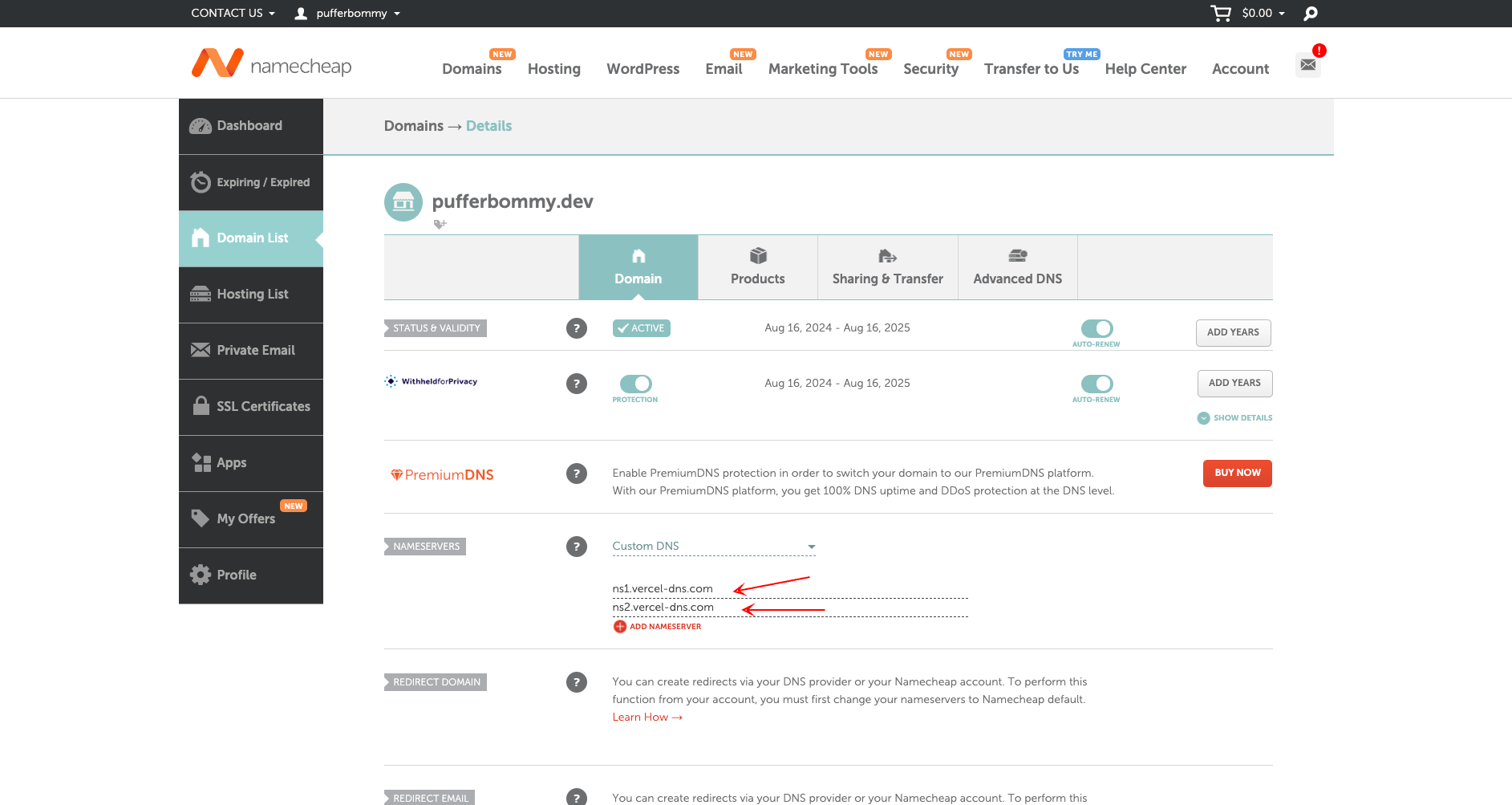Open the Custom DNS nameserver dropdown
The width and height of the screenshot is (1512, 805).
pyautogui.click(x=714, y=547)
